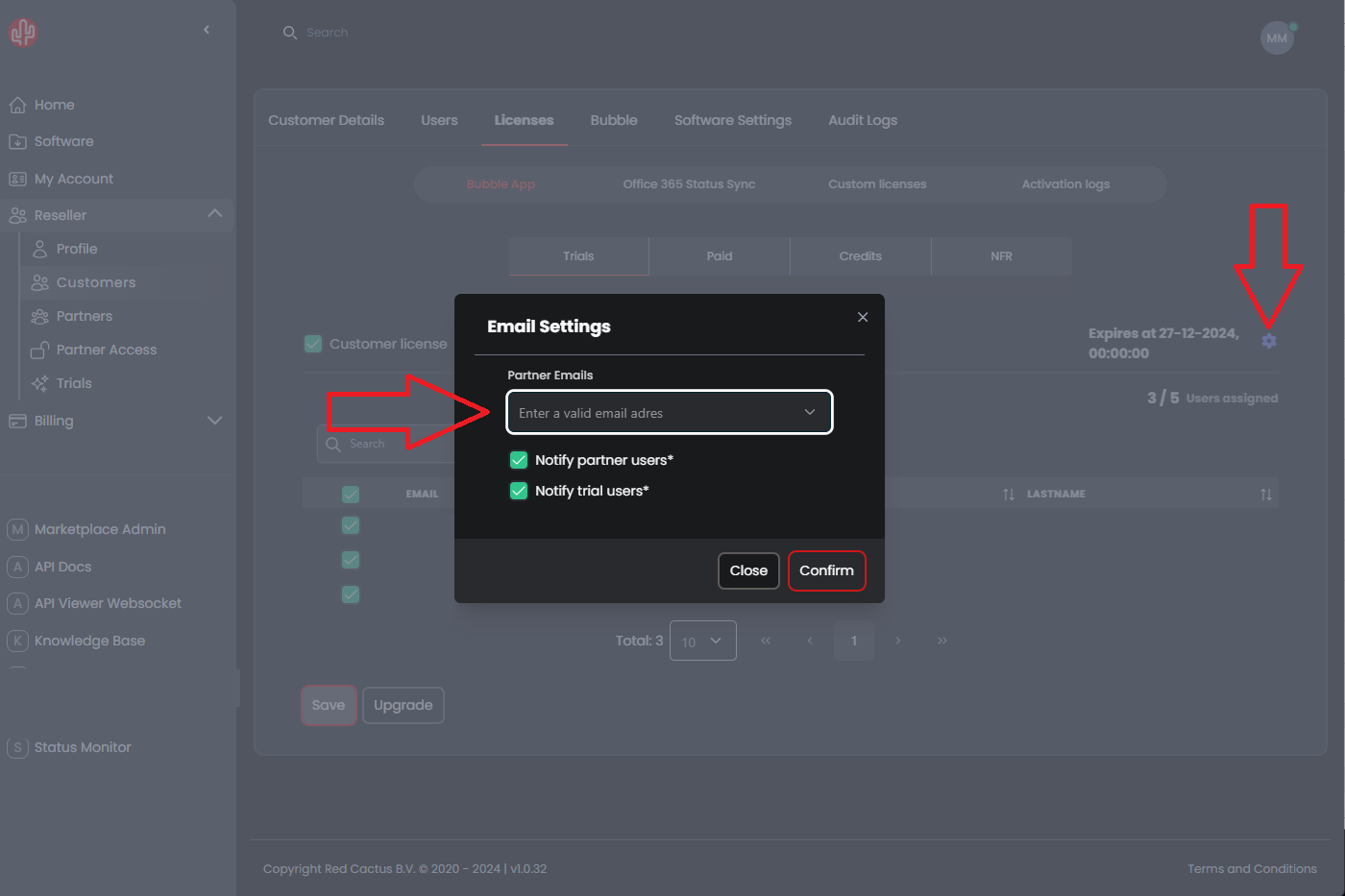Click the gear settings icon near expiry date
Image resolution: width=1345 pixels, height=896 pixels.
tap(1269, 341)
